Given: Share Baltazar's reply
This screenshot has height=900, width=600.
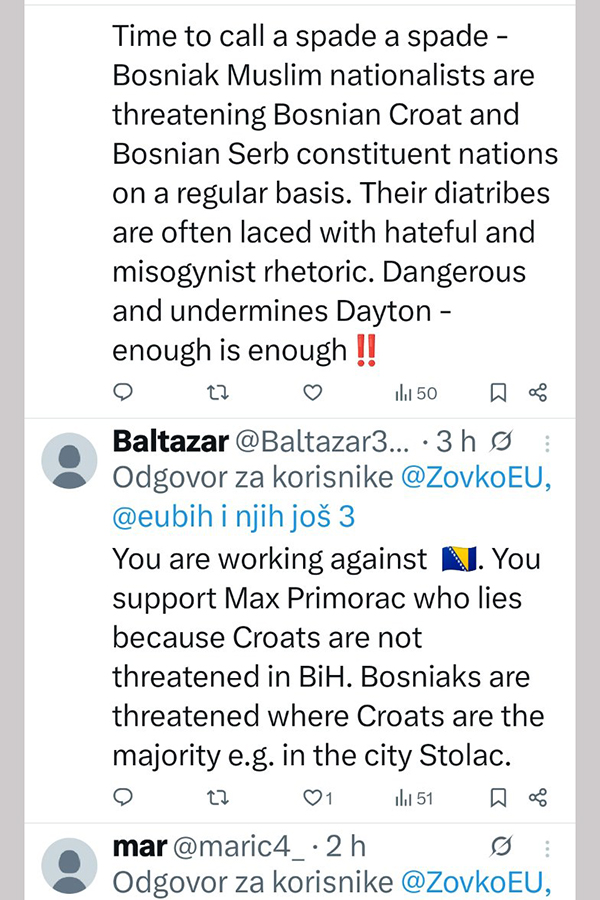Looking at the screenshot, I should (538, 797).
